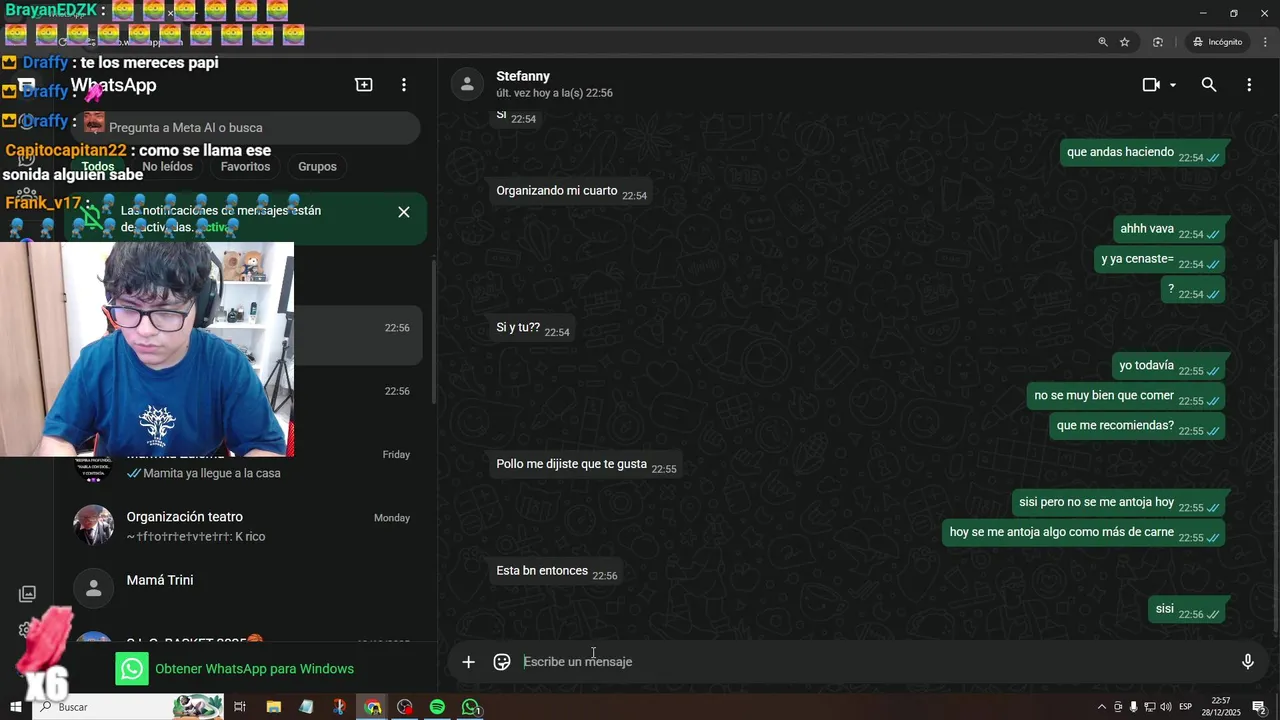Open the WhatsApp taskbar app
The image size is (1280, 720).
[470, 707]
